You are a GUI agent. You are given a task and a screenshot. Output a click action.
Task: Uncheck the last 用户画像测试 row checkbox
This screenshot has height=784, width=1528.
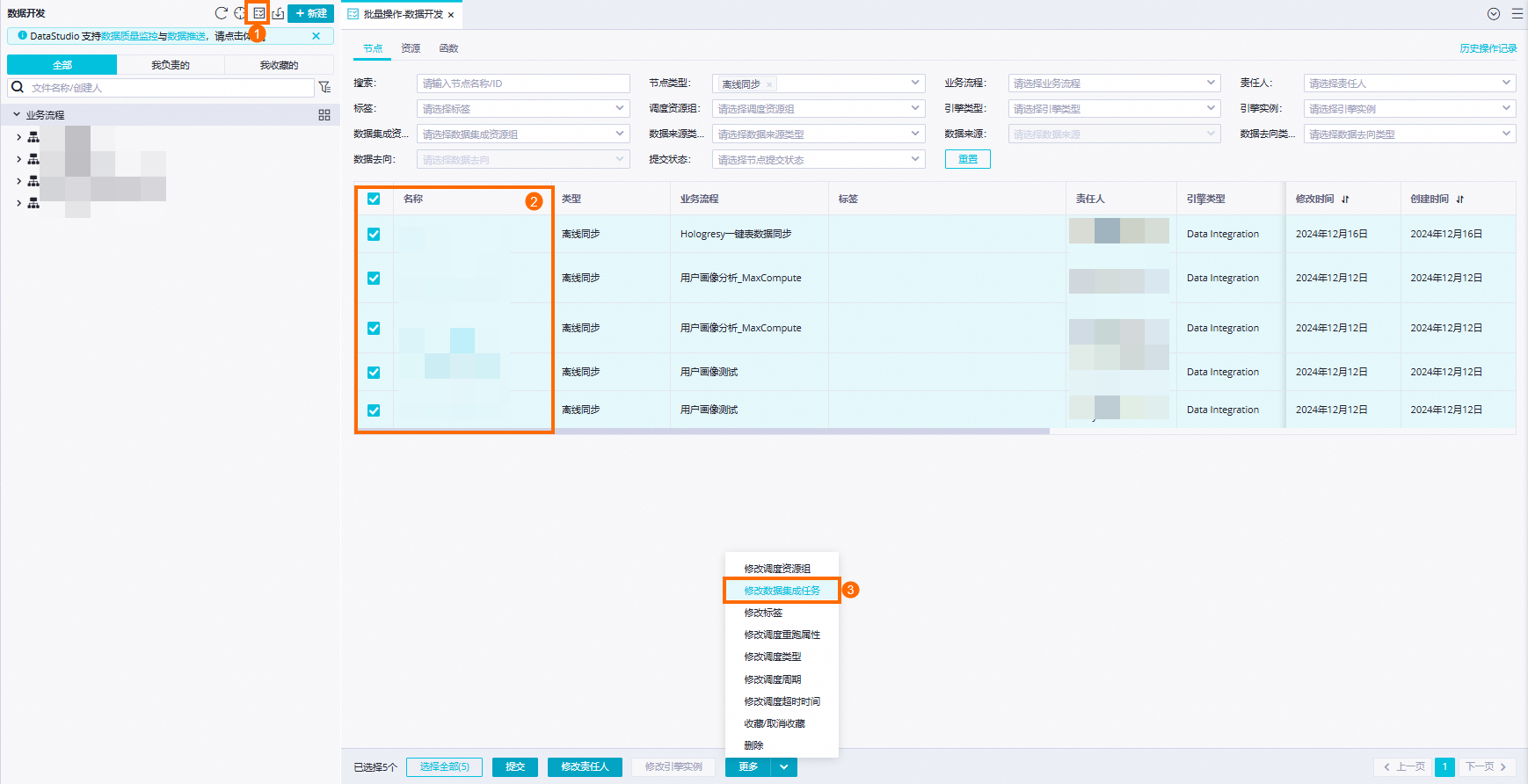pos(374,410)
